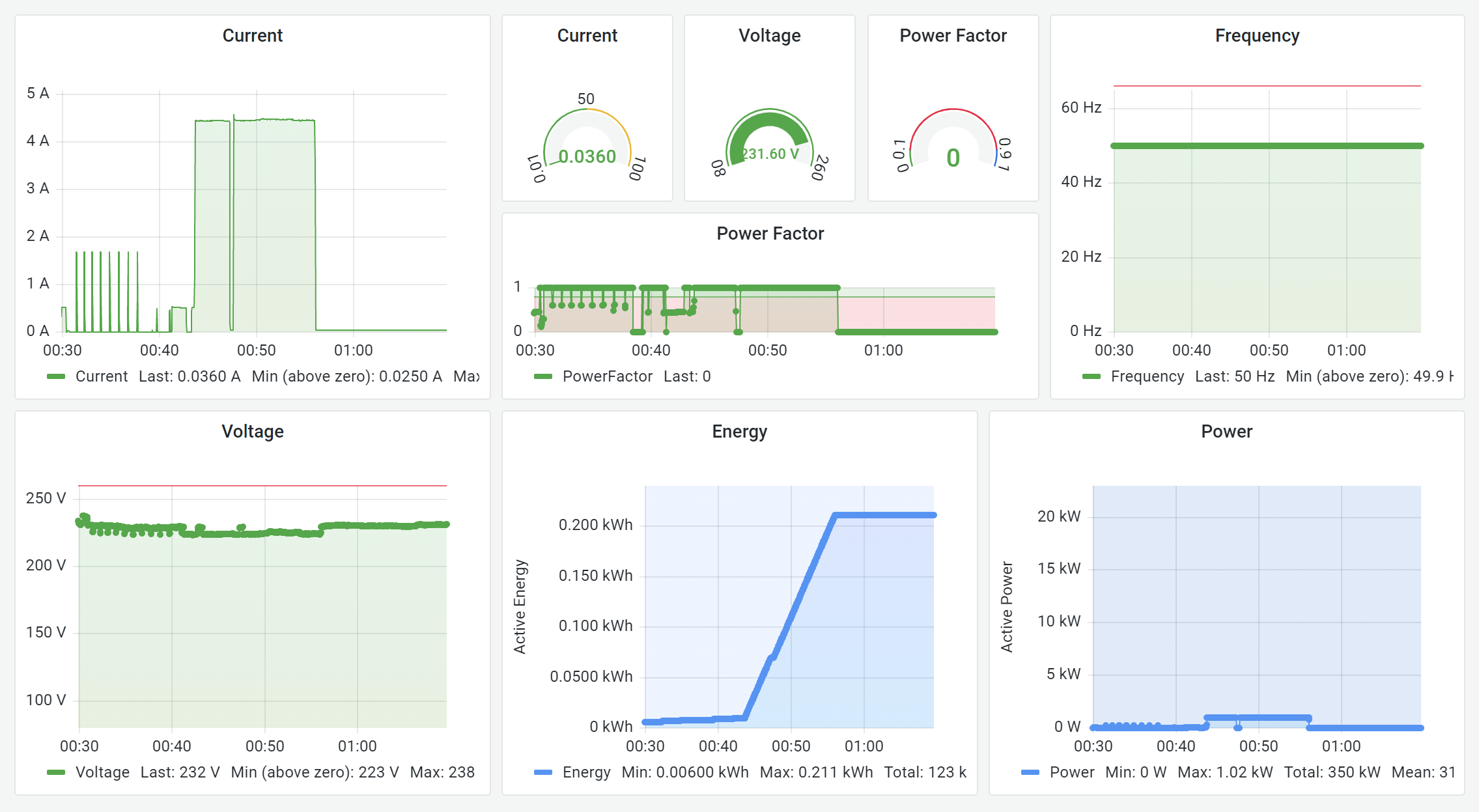Click the Power Factor gauge showing 0
Screen dimensions: 1479x812
pyautogui.click(x=953, y=156)
